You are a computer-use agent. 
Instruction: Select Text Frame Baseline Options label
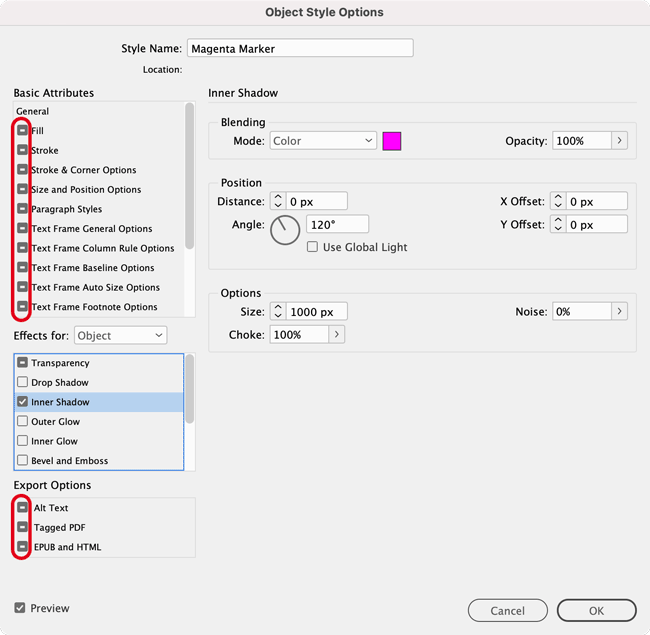click(93, 268)
